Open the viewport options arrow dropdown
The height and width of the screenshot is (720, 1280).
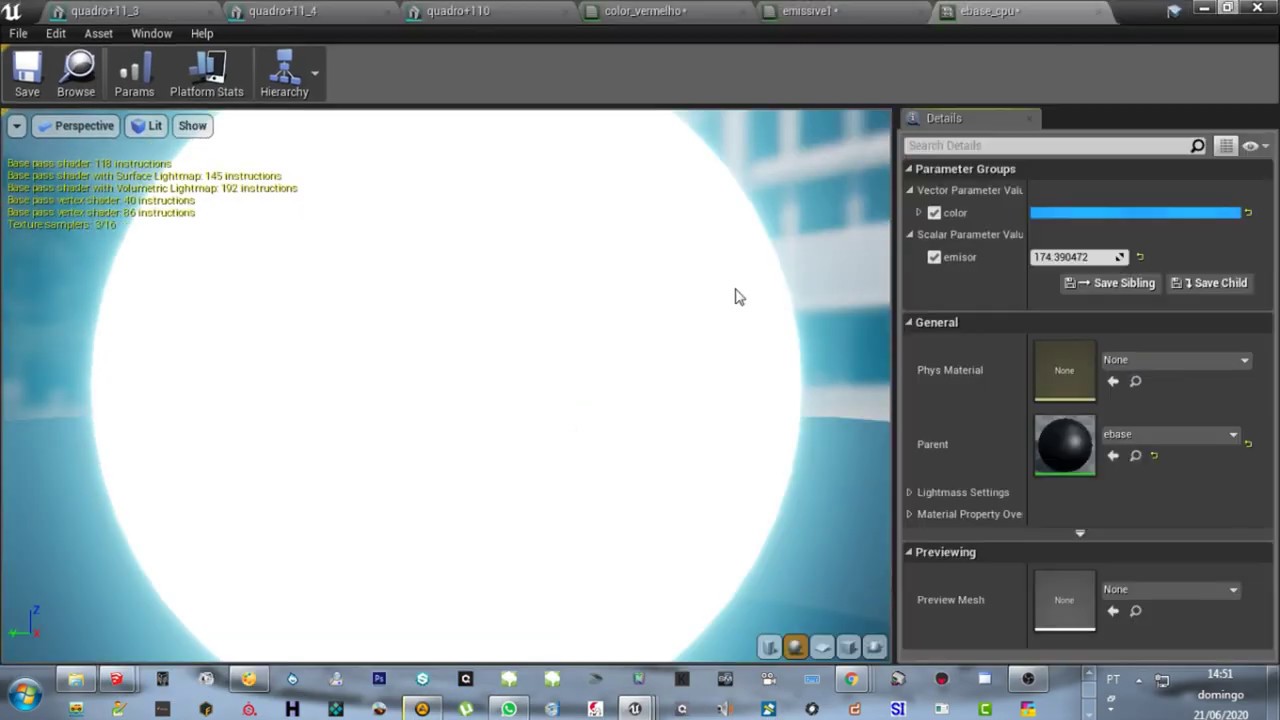tap(17, 126)
